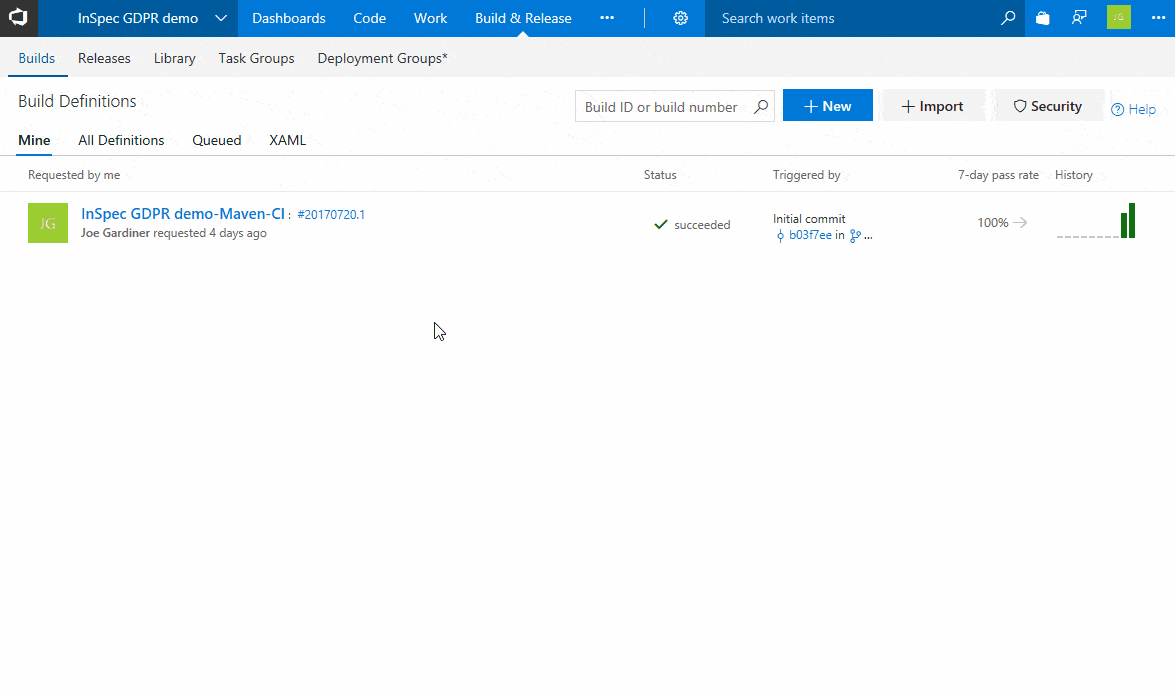Open the InSpec GDPR demo-Maven-CI definition link
Image resolution: width=1175 pixels, height=695 pixels.
pyautogui.click(x=183, y=214)
